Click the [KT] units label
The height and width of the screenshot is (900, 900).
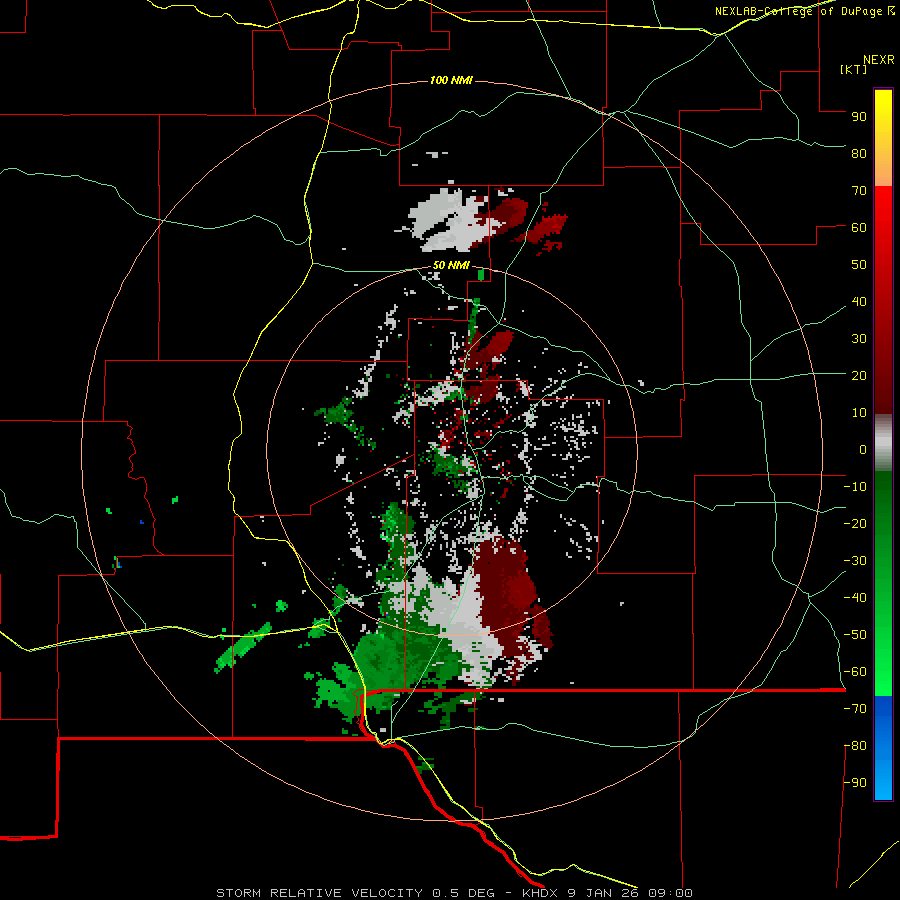click(x=853, y=69)
